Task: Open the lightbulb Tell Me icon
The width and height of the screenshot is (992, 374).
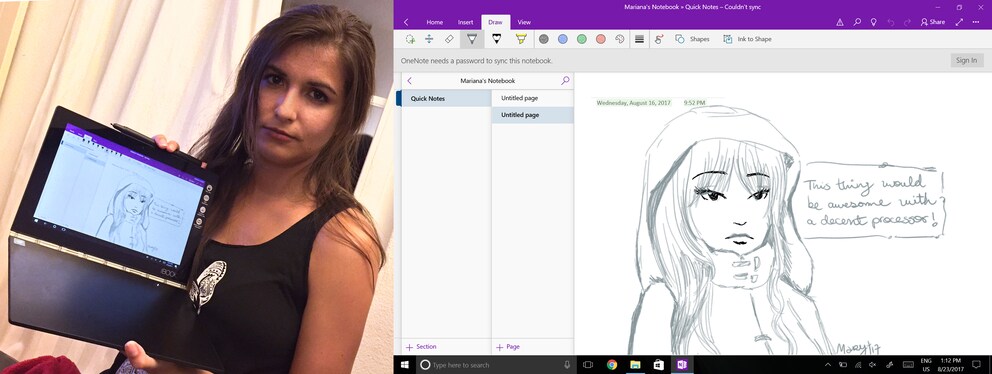Action: click(874, 22)
